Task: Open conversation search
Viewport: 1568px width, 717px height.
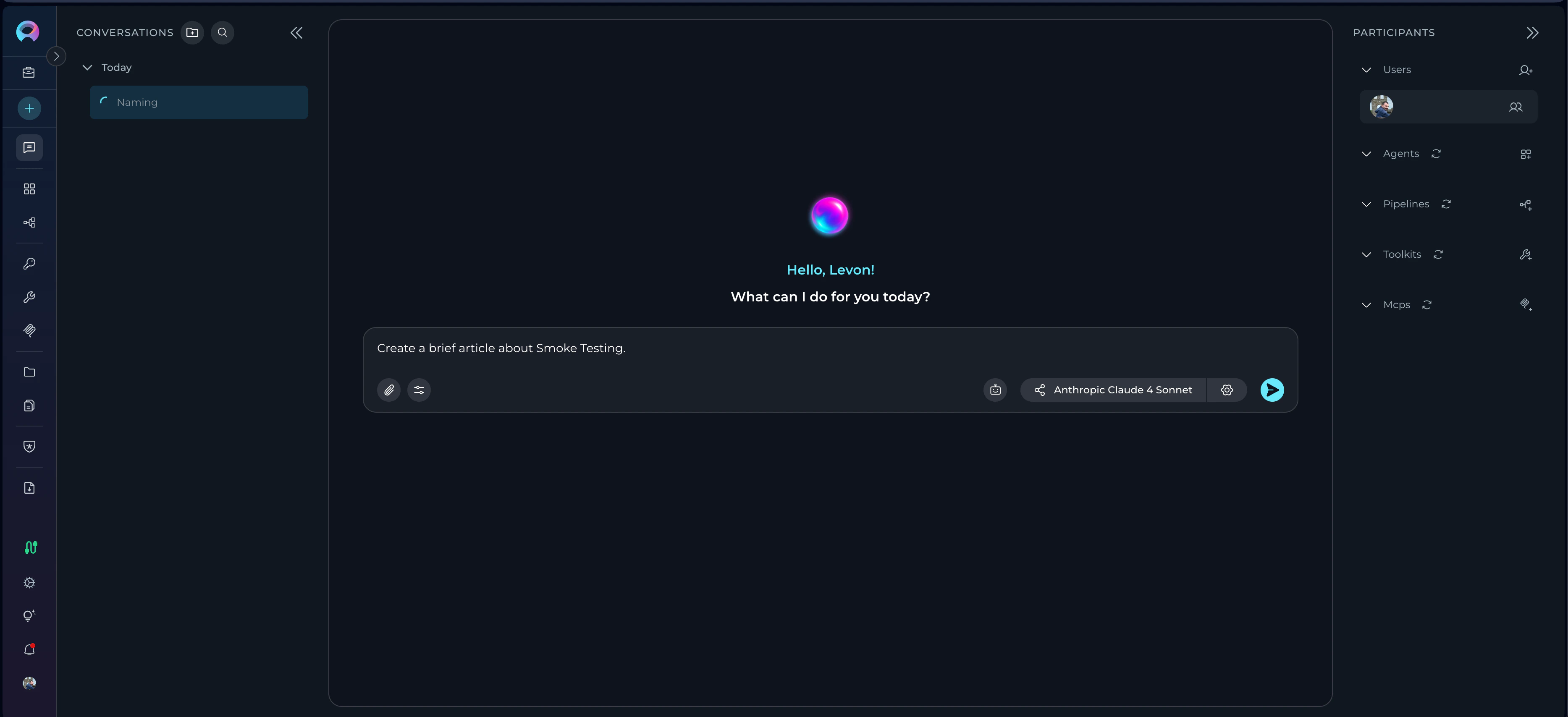Action: tap(222, 33)
